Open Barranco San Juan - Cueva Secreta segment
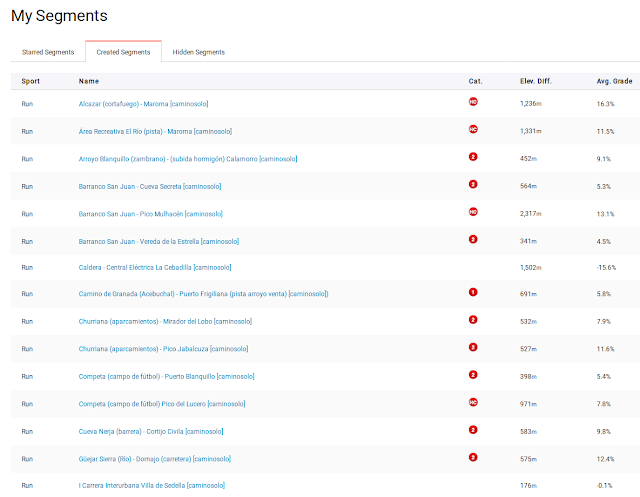 (x=148, y=185)
